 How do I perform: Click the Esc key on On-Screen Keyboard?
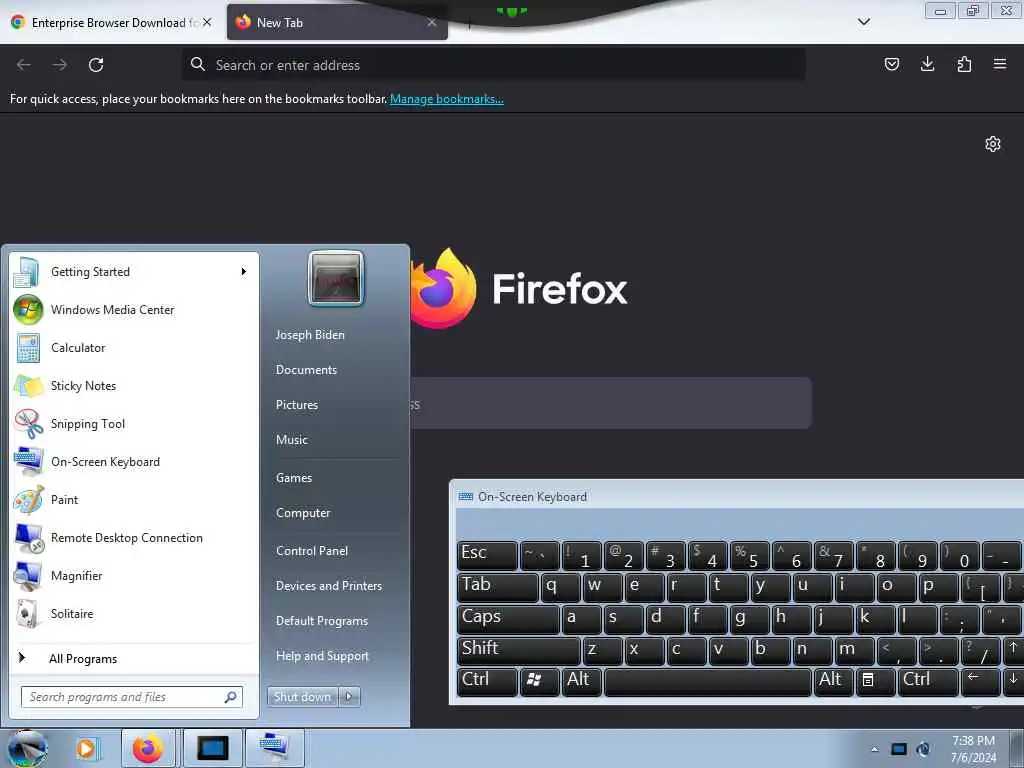coord(487,554)
